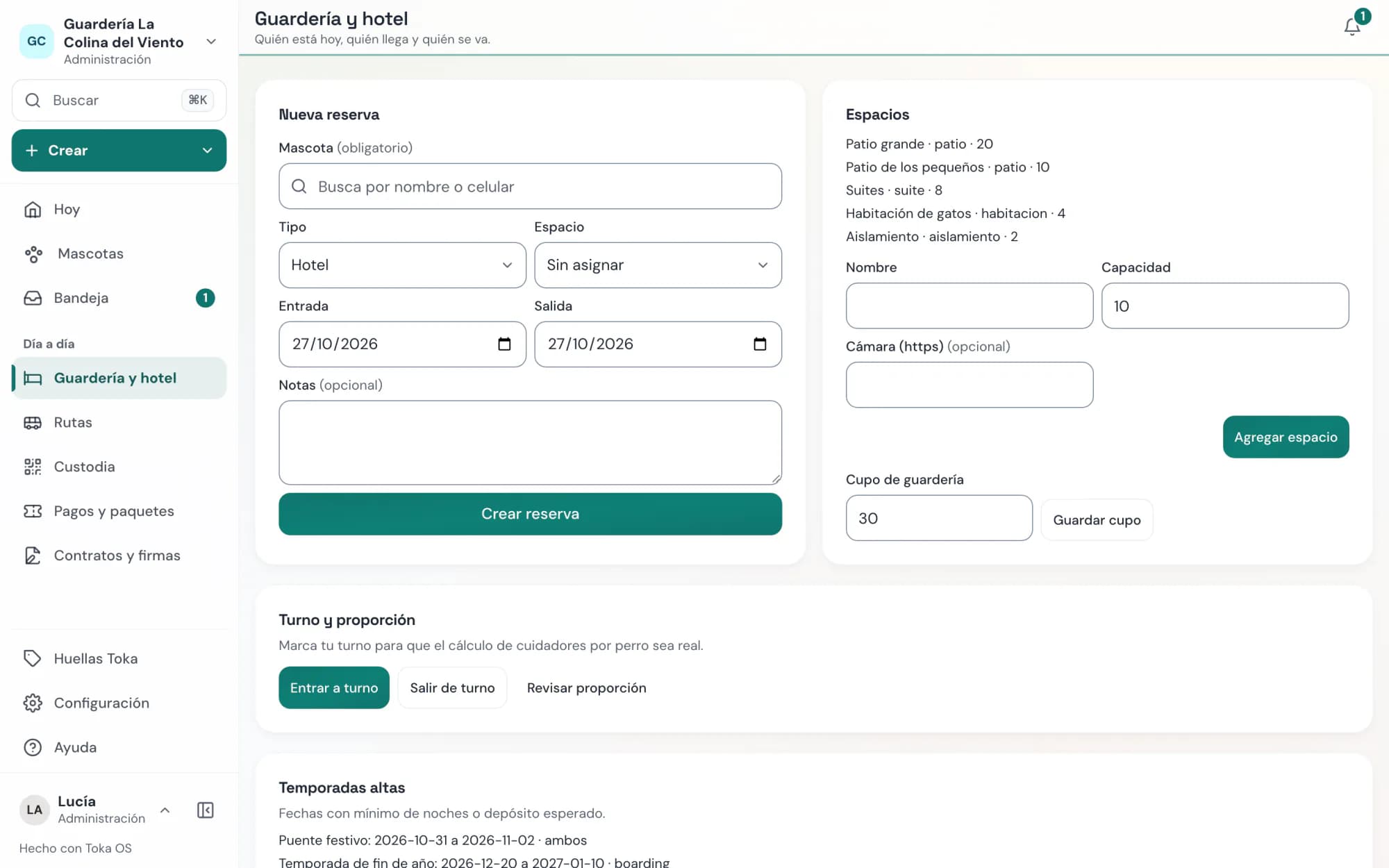The width and height of the screenshot is (1389, 868).
Task: Click the Crear reserva button
Action: [530, 514]
